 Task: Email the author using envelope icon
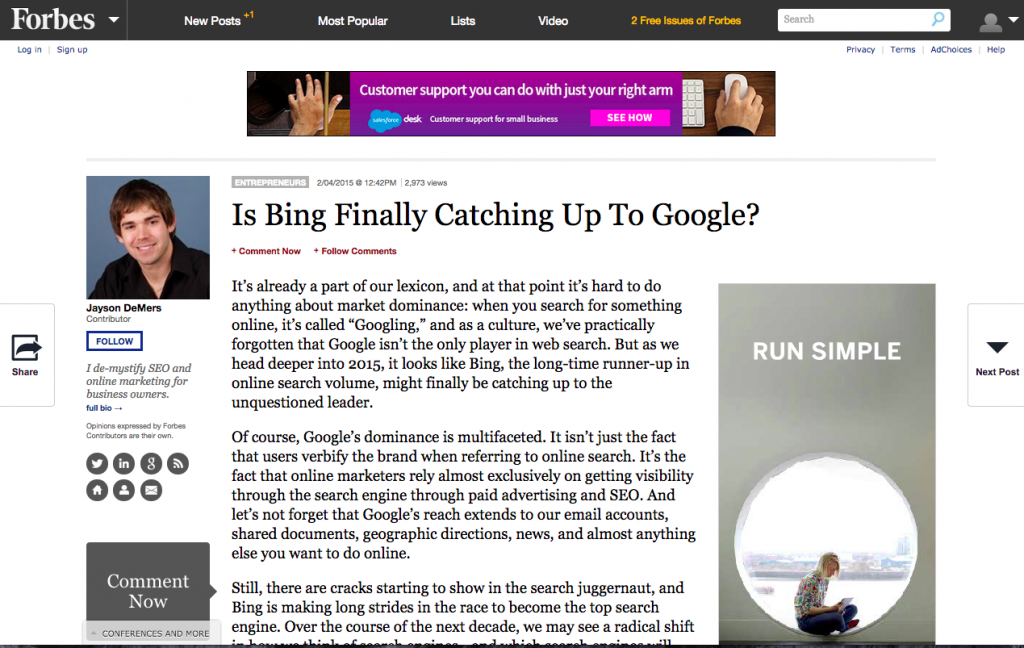[x=151, y=490]
